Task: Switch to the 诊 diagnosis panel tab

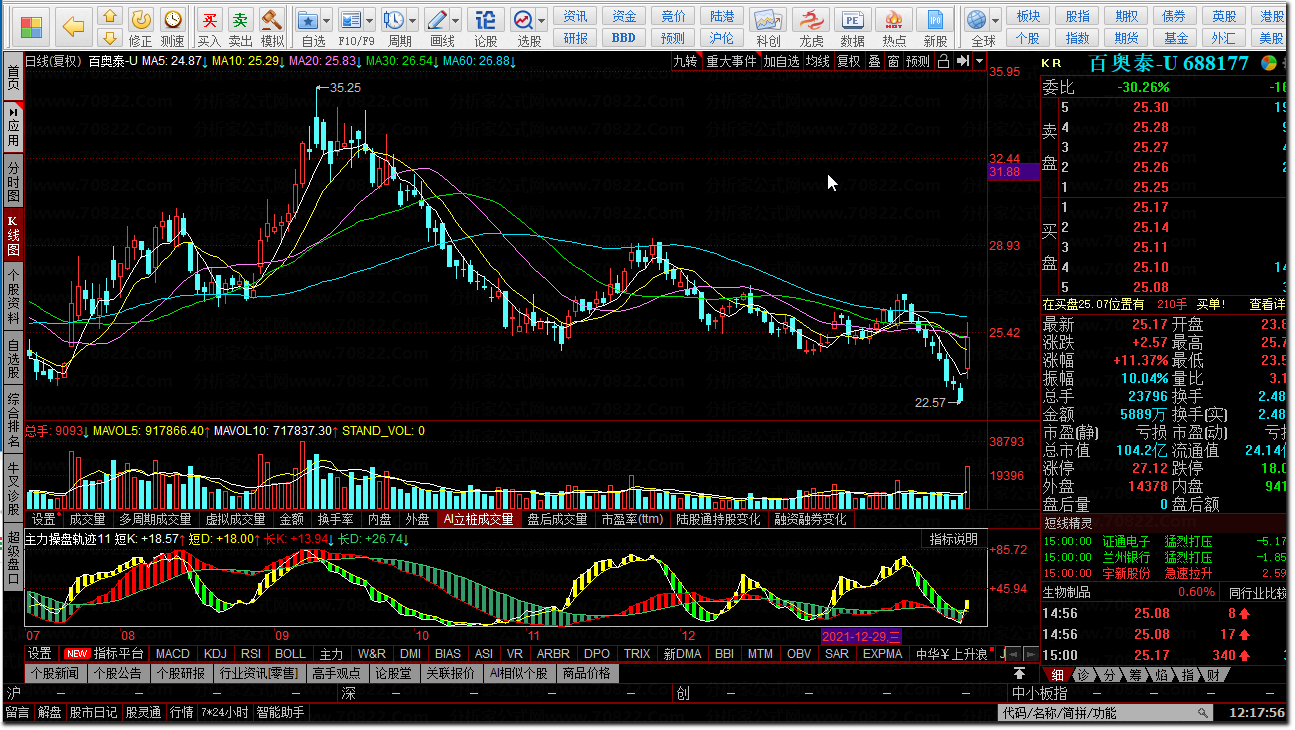Action: pyautogui.click(x=1083, y=675)
